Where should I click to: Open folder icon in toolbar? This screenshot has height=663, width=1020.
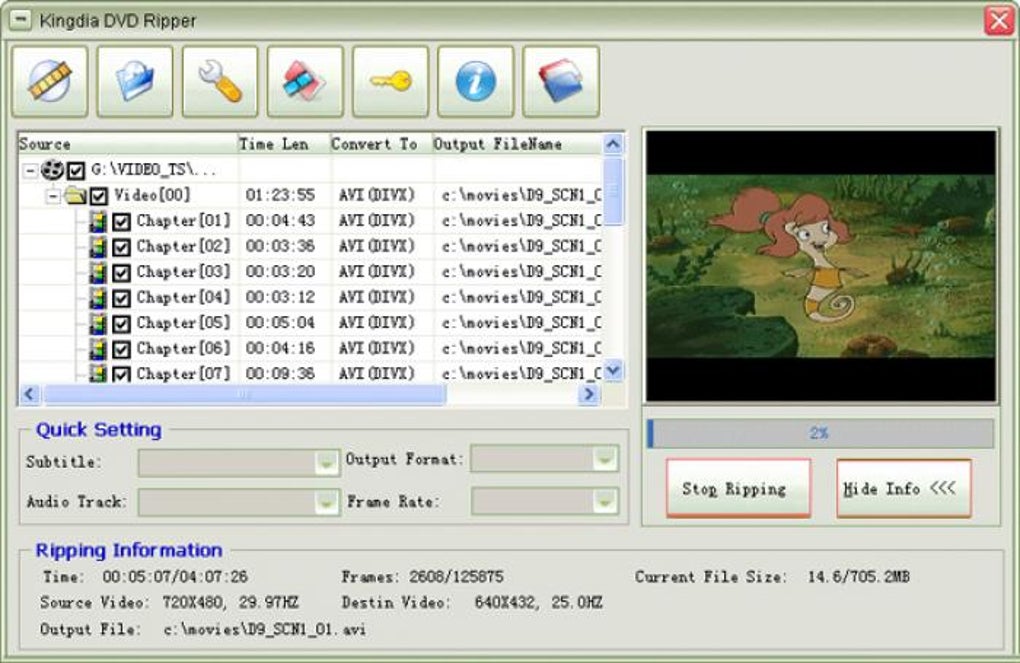[x=135, y=81]
